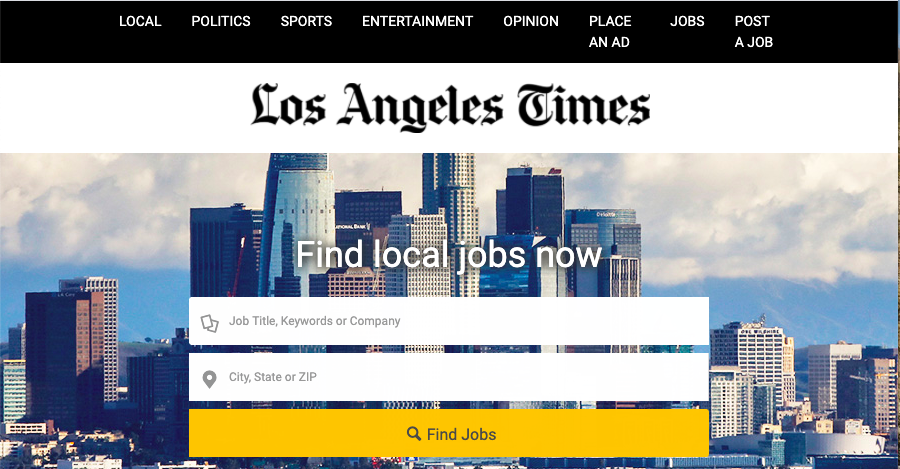Click the magnifier icon on Find Jobs
Screen dimensions: 900x469
pos(414,433)
